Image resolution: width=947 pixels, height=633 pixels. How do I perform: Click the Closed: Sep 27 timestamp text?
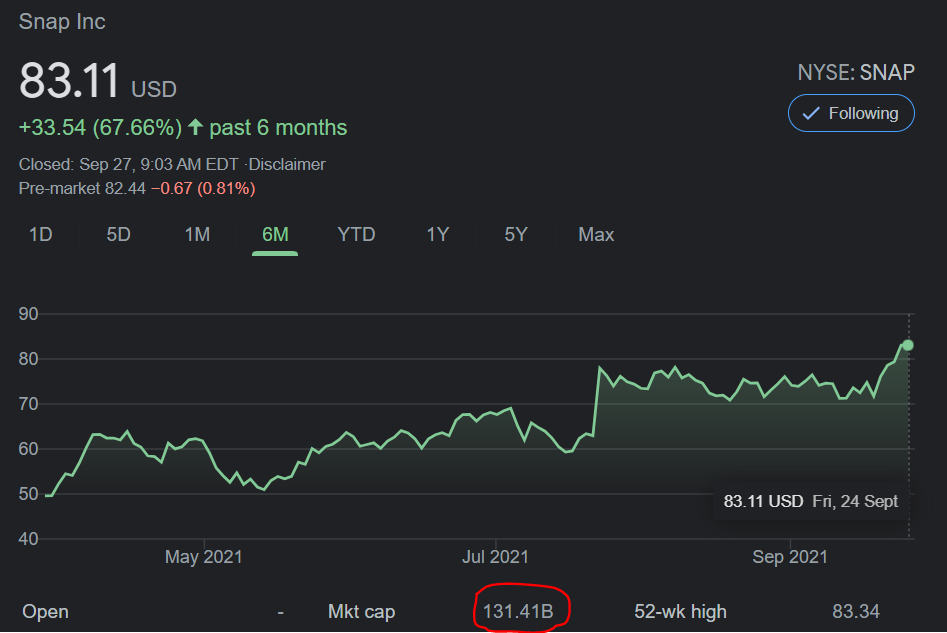pos(129,164)
